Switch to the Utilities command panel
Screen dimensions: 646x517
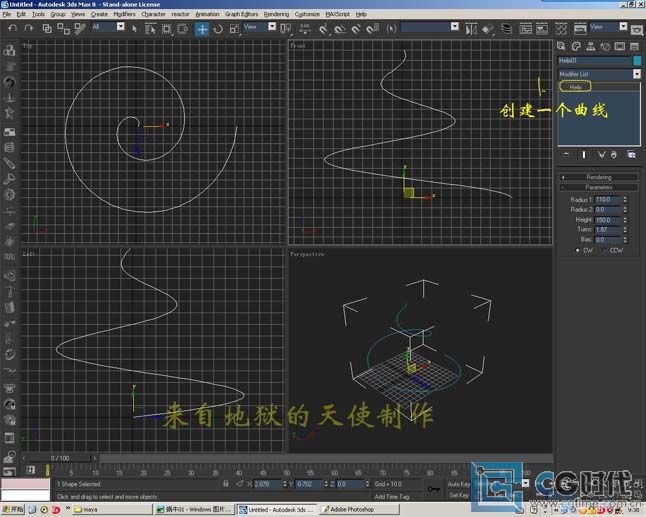point(634,46)
